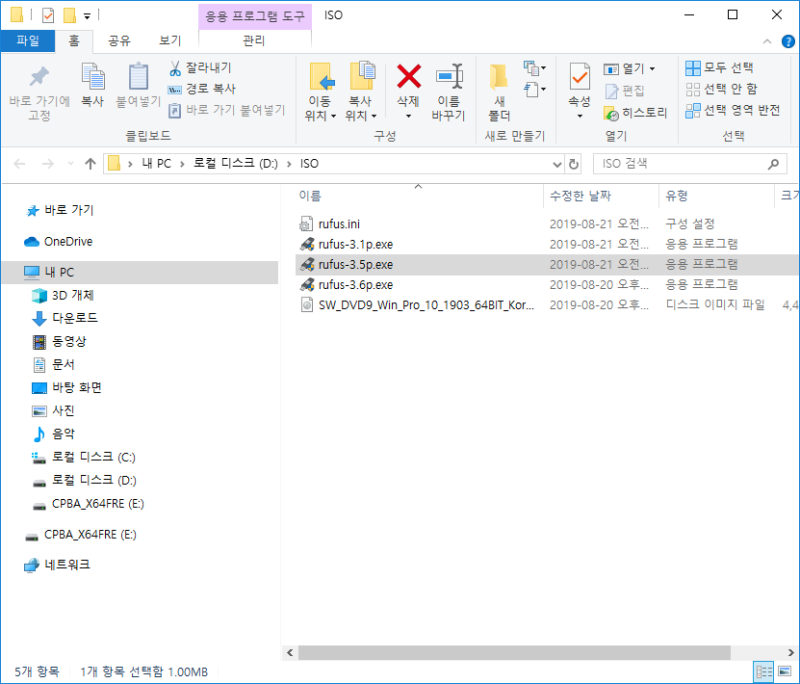Refresh the ISO folder view

pyautogui.click(x=573, y=164)
